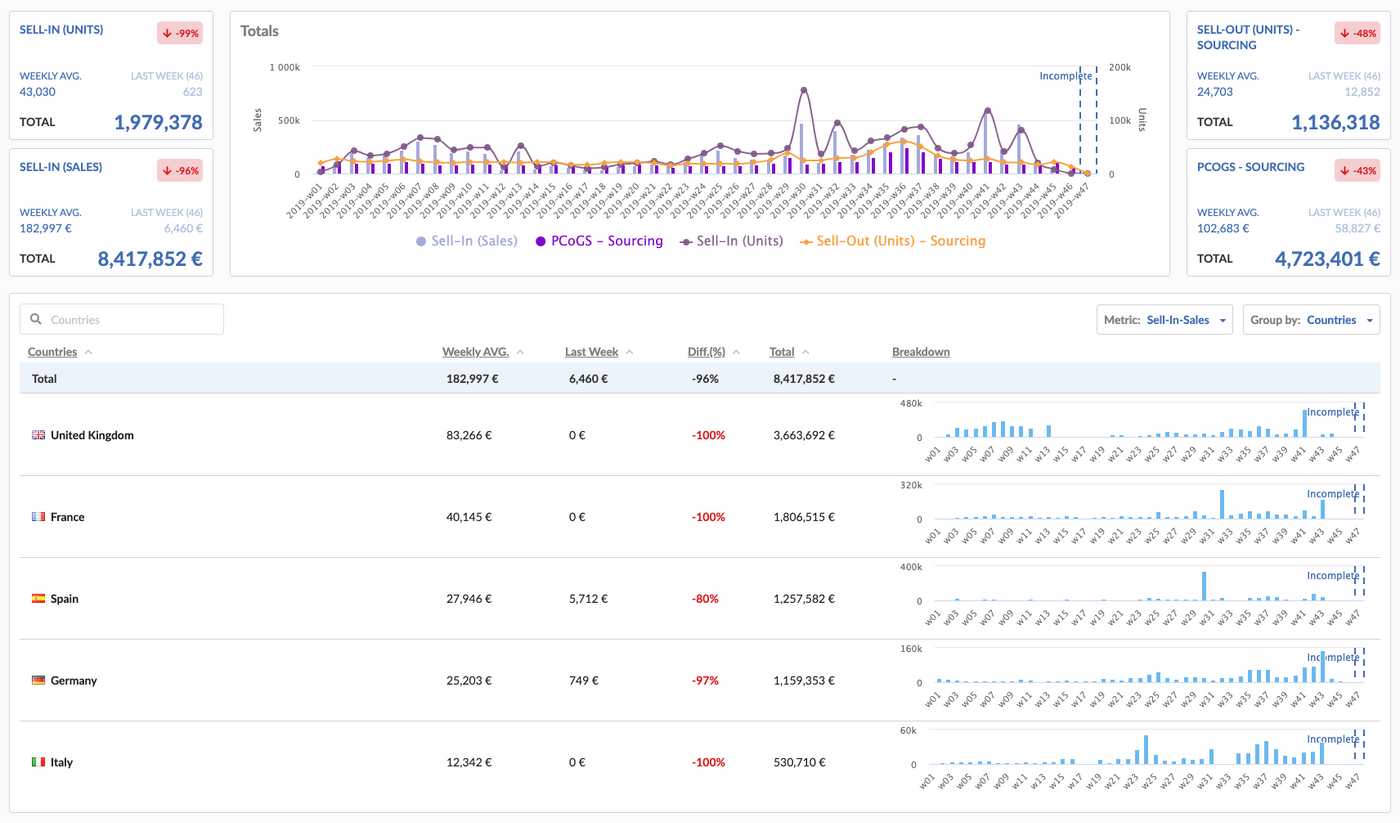
Task: Click weekly avg 43,030 value
Action: tap(38, 92)
